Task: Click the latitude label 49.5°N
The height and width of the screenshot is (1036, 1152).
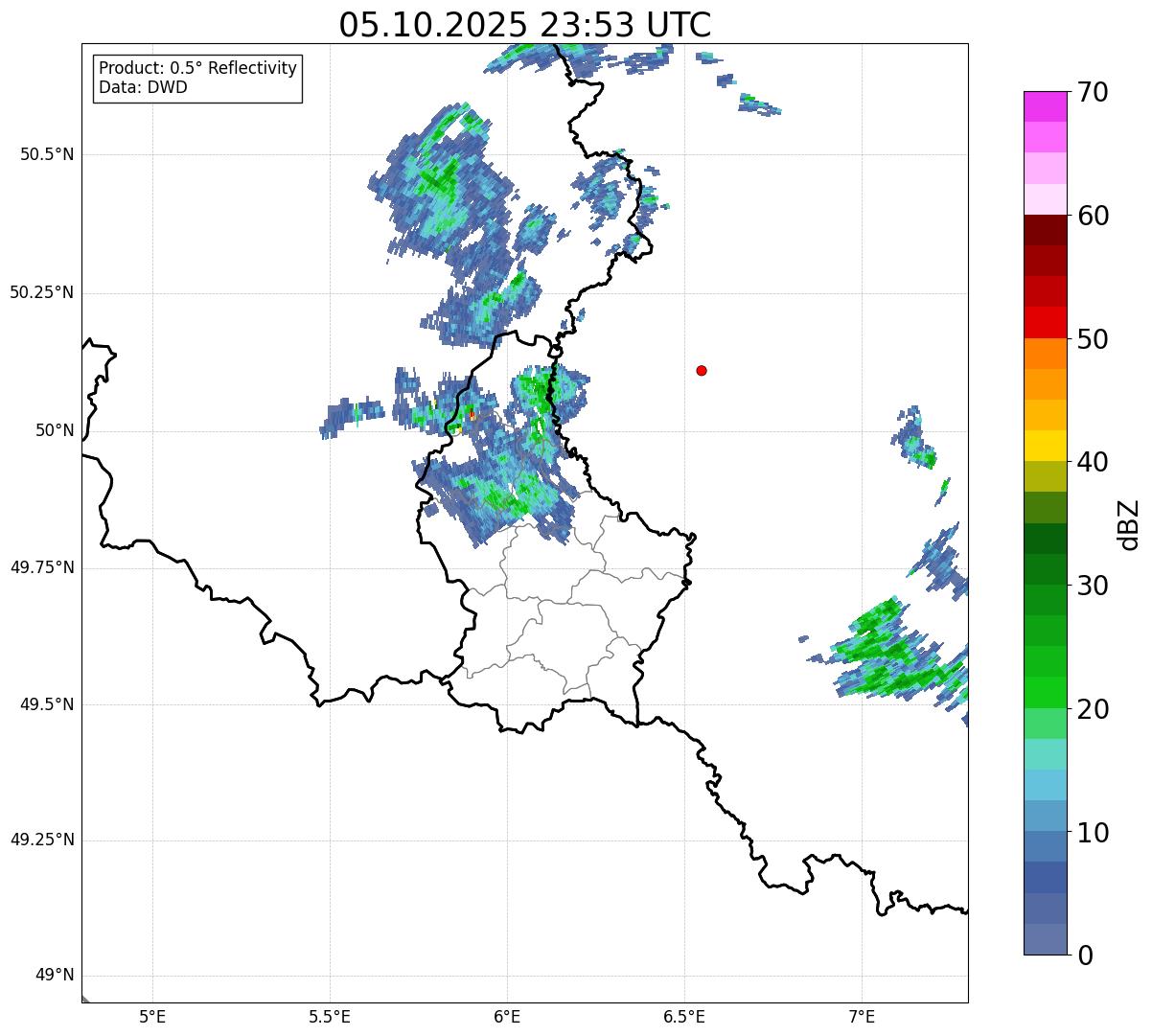Action: click(47, 704)
